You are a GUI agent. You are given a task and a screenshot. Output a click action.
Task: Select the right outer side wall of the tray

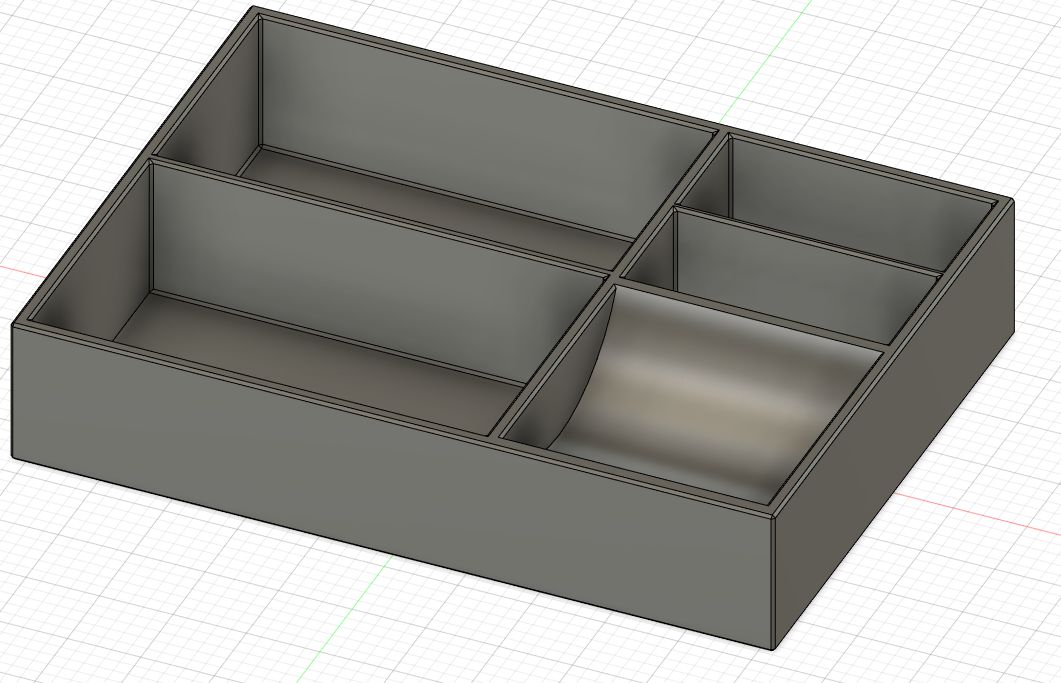point(893,423)
